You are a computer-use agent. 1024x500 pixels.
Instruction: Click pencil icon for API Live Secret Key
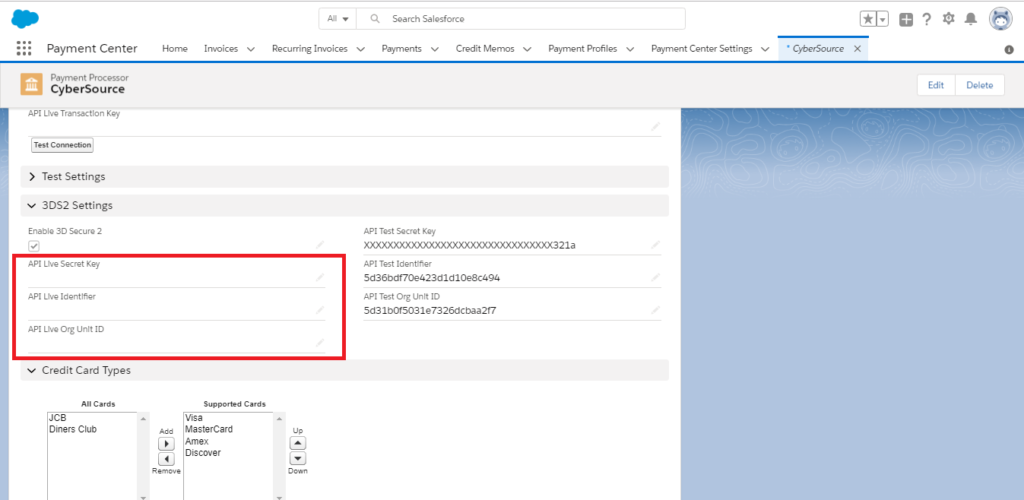tap(320, 277)
